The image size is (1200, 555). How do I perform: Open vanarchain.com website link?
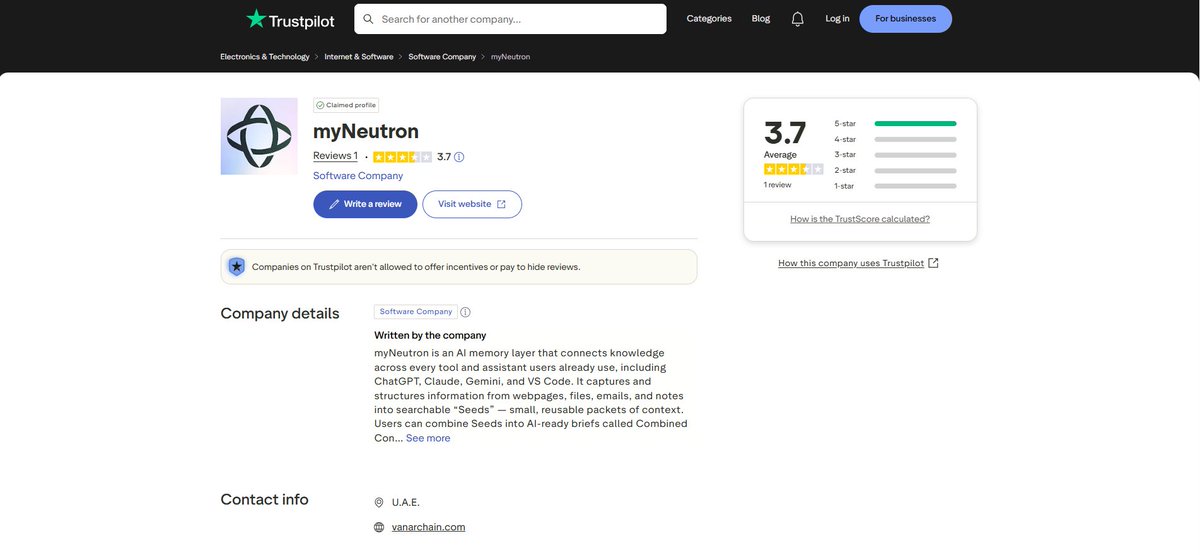(428, 527)
